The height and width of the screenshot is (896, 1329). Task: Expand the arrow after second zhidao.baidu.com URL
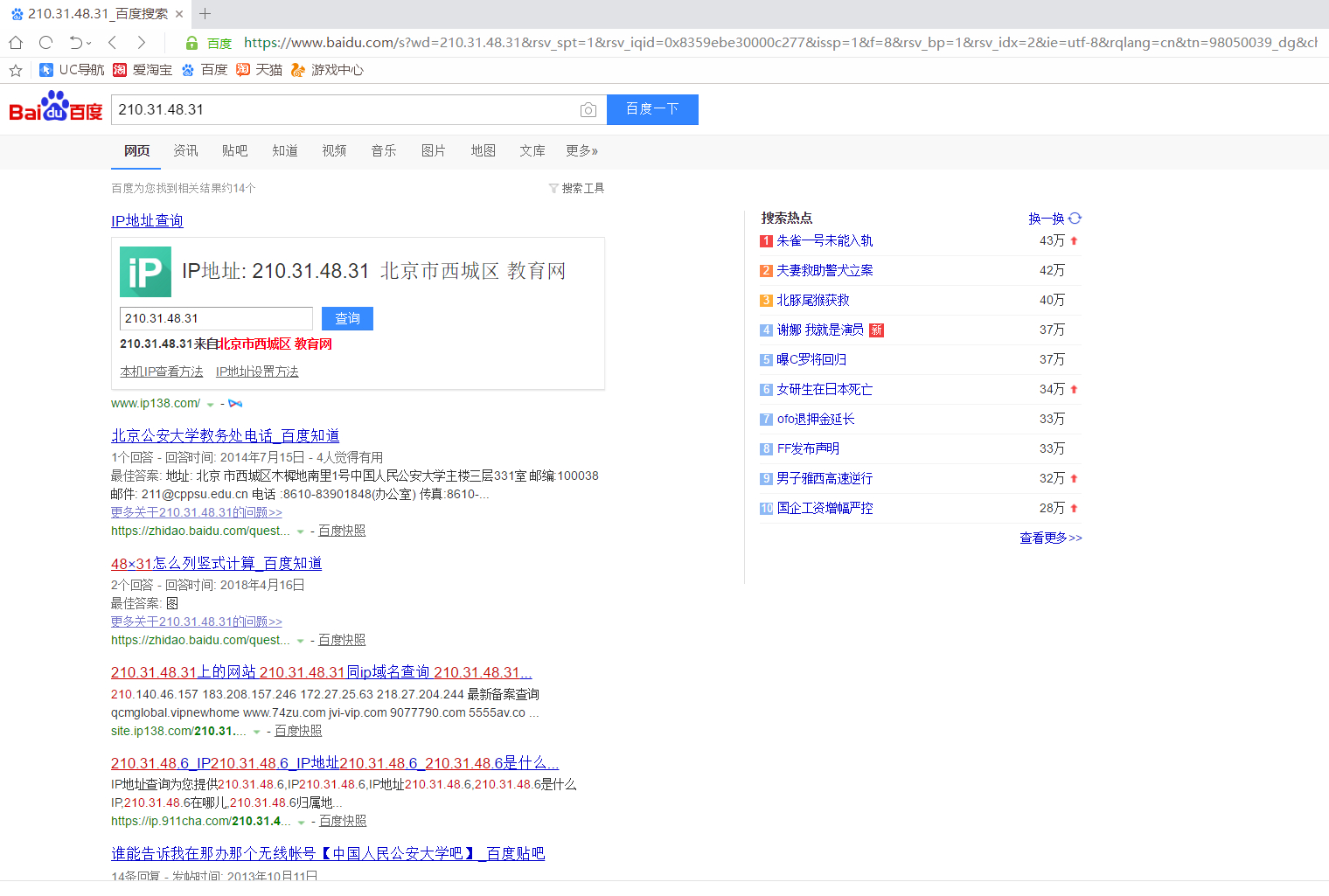[x=301, y=641]
